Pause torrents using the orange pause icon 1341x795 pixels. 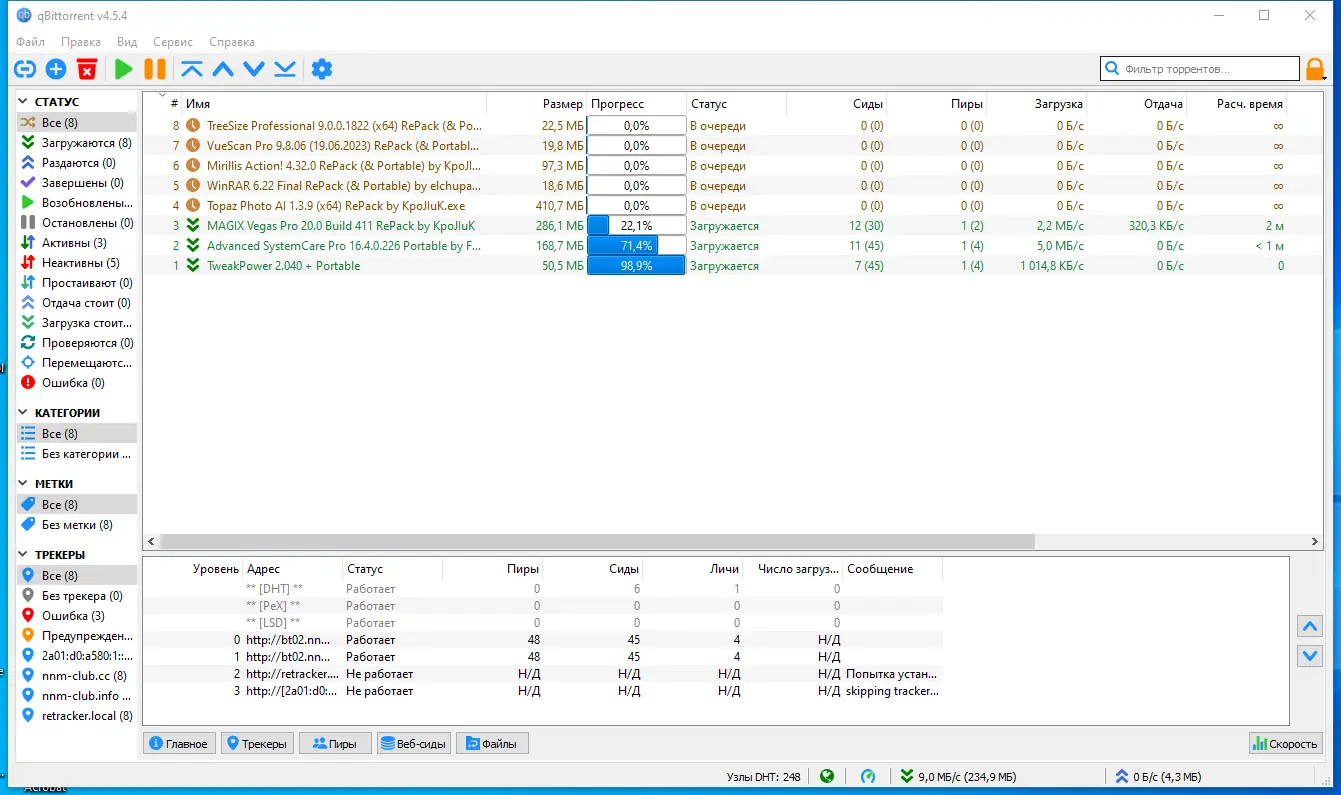point(155,69)
